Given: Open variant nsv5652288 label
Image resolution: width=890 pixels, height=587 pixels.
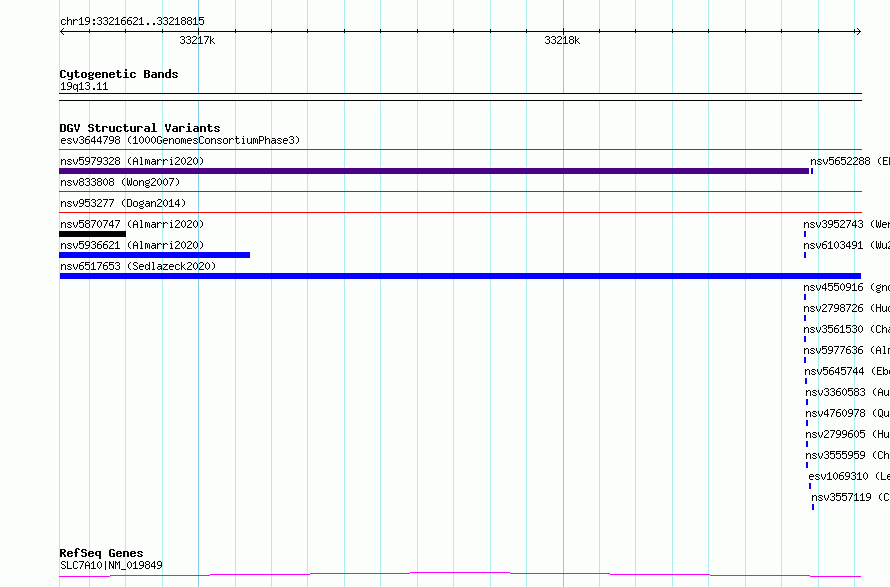Looking at the screenshot, I should click(x=850, y=161).
